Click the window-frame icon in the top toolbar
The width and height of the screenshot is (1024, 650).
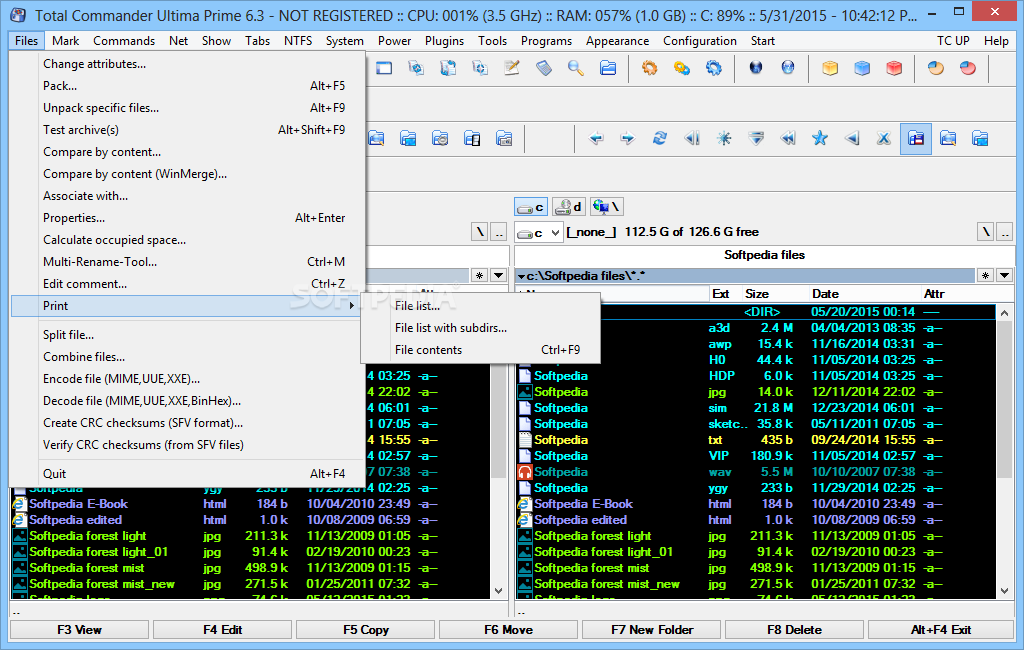(x=384, y=68)
